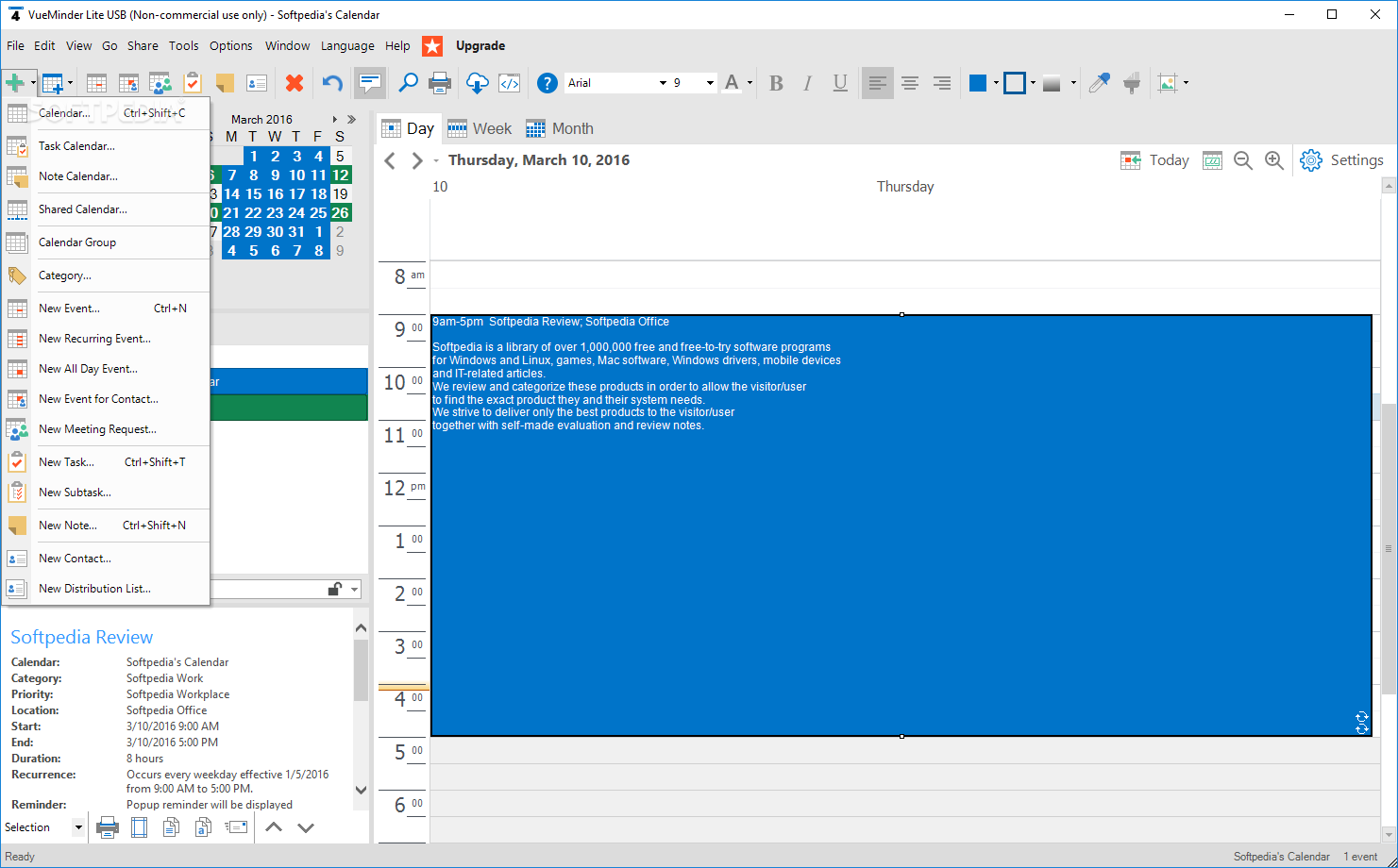The height and width of the screenshot is (868, 1398).
Task: Select March 19 in the mini calendar
Action: pos(340,194)
